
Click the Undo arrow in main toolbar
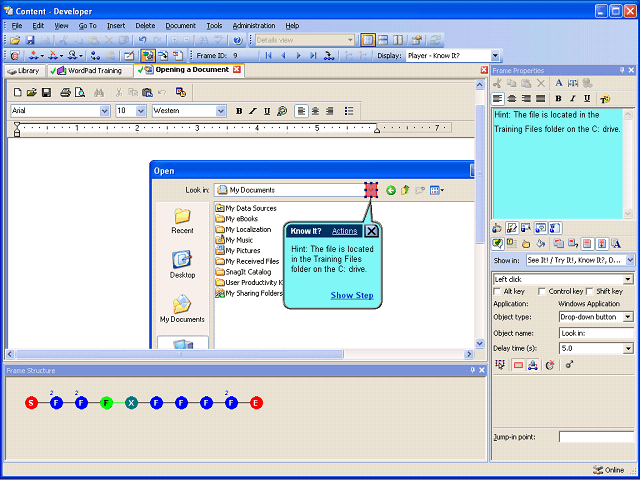coord(142,40)
